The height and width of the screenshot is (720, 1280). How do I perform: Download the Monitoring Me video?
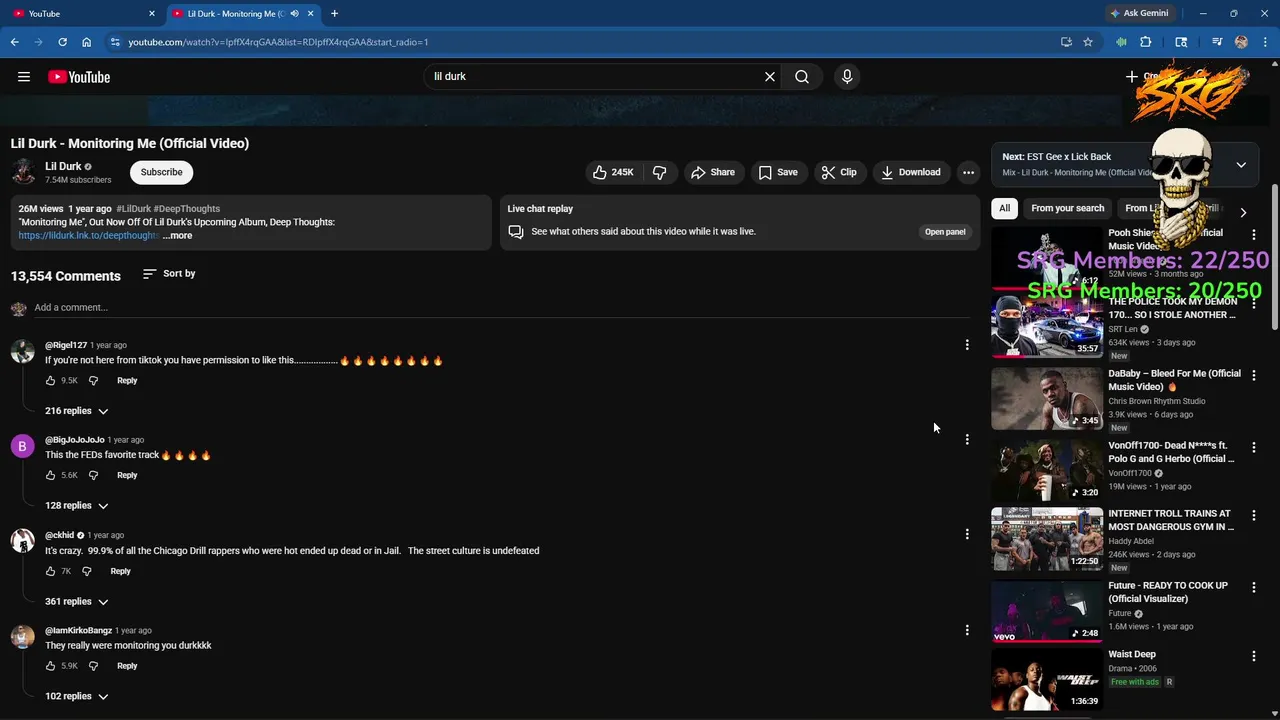coord(910,172)
